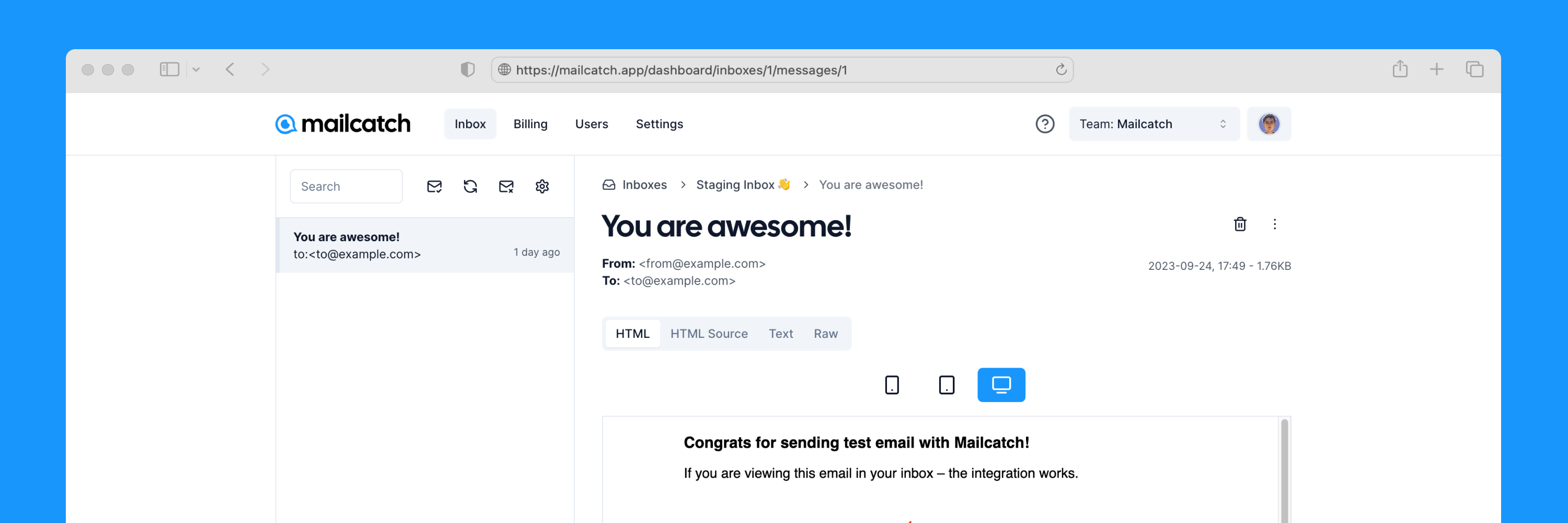The height and width of the screenshot is (523, 1568).
Task: Click the 'You are awesome!' breadcrumb text
Action: click(x=870, y=185)
